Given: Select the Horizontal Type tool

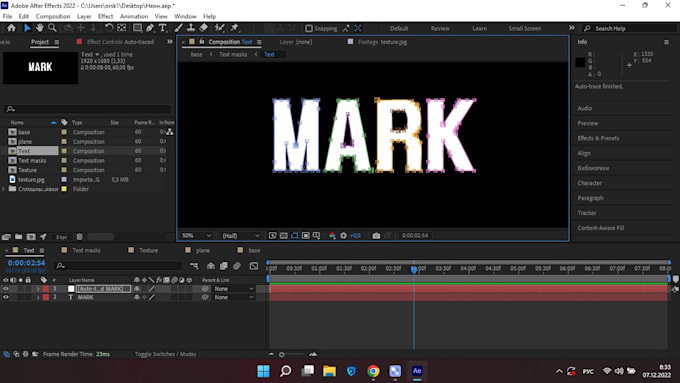Looking at the screenshot, I should coord(163,28).
